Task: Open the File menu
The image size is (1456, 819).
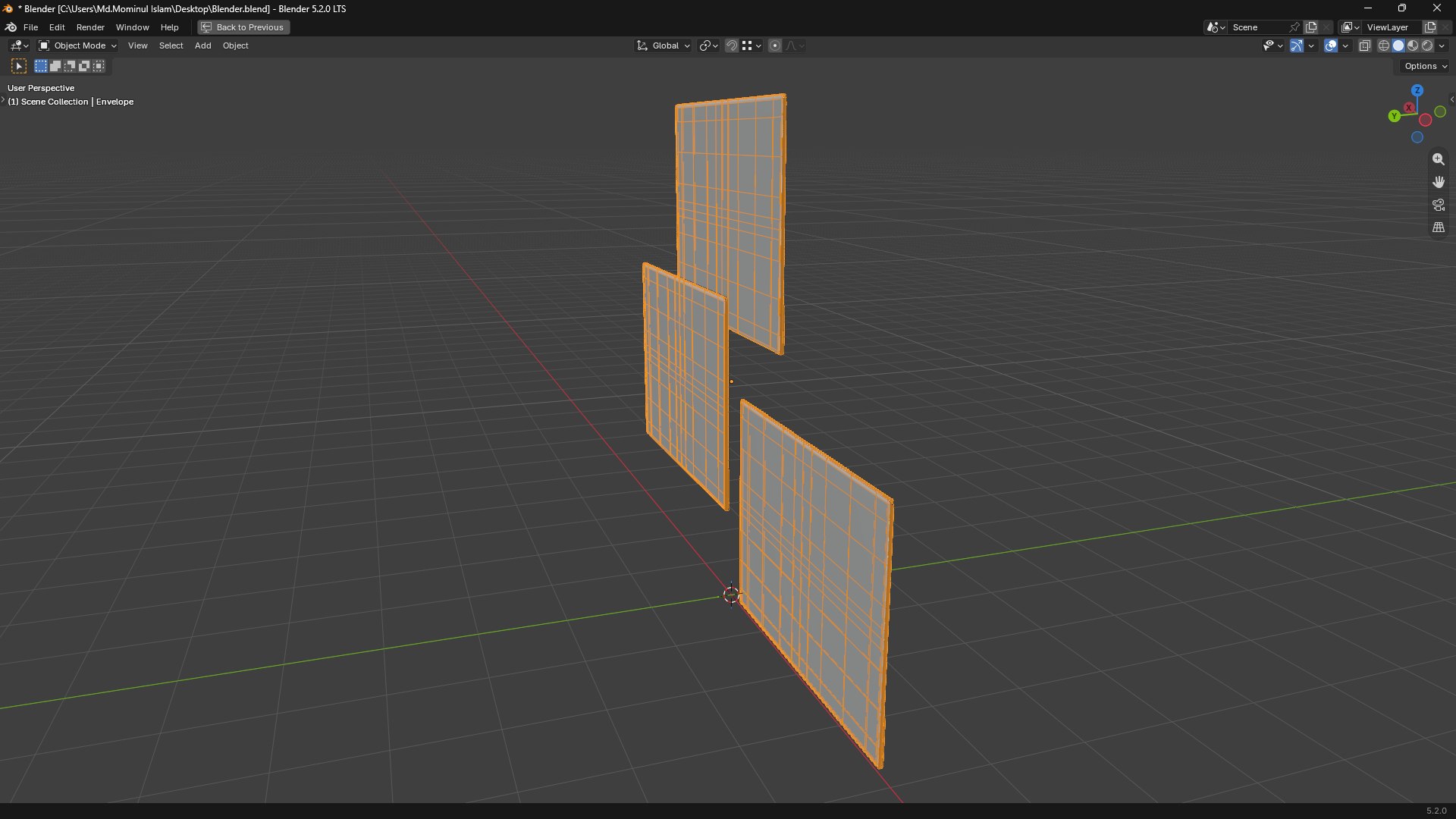Action: click(x=30, y=27)
